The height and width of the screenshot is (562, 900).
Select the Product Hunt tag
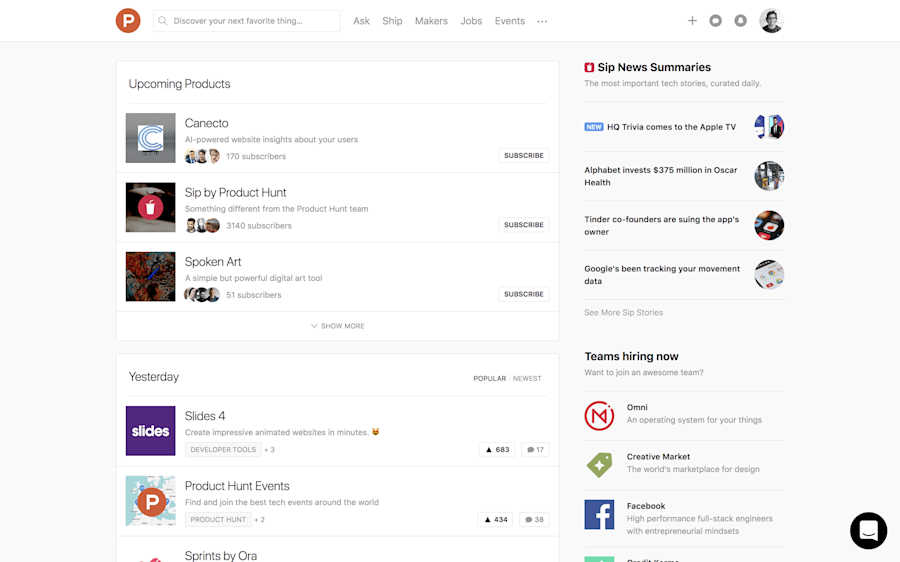(x=218, y=520)
